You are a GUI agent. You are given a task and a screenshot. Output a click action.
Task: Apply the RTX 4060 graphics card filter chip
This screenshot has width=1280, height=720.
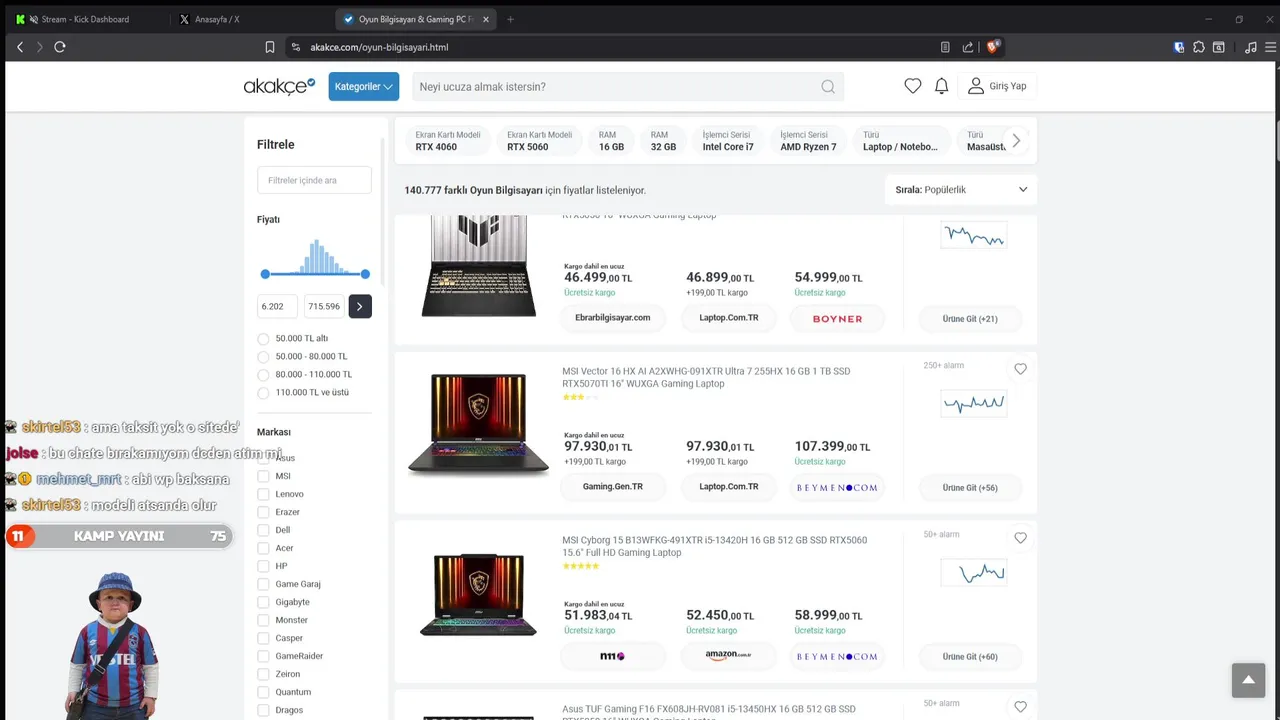(448, 141)
